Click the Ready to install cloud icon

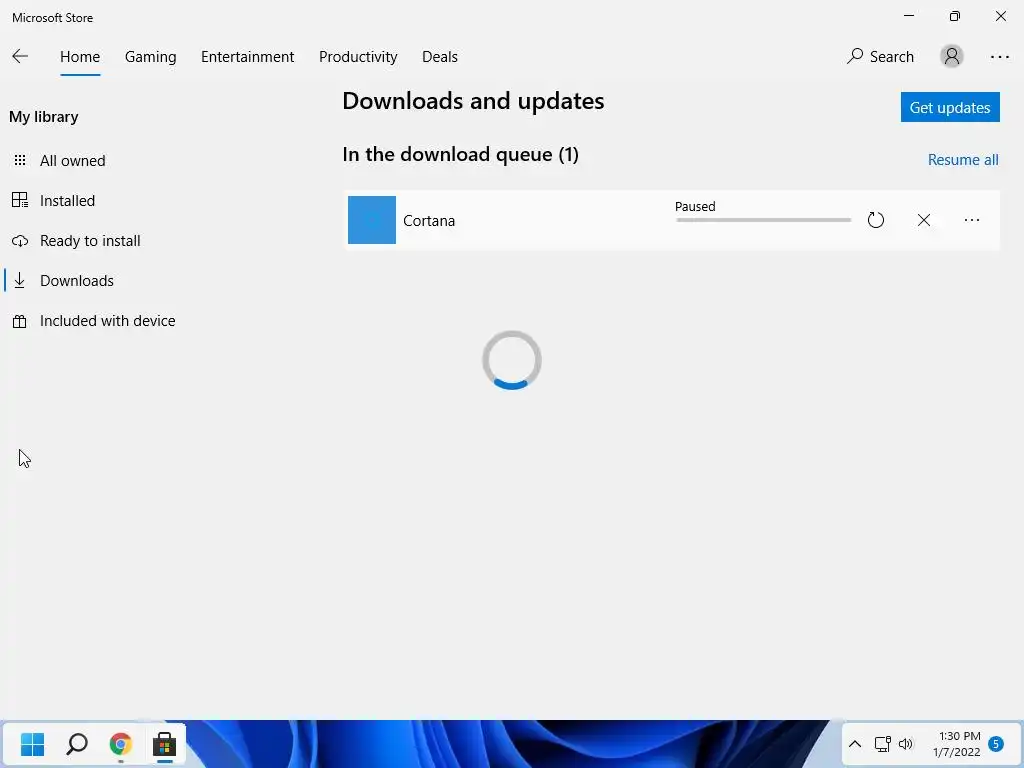20,241
